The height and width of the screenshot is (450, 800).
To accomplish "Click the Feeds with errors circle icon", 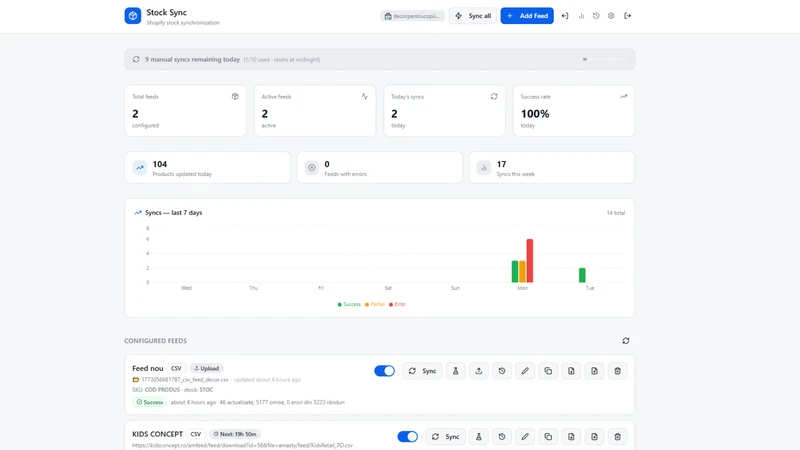I will coord(312,167).
